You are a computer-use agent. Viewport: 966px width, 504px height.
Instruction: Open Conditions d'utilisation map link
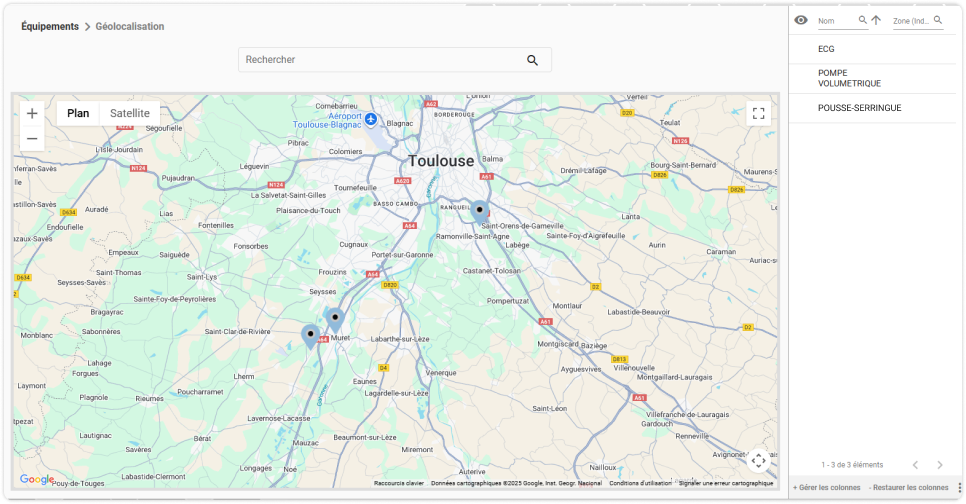(640, 483)
